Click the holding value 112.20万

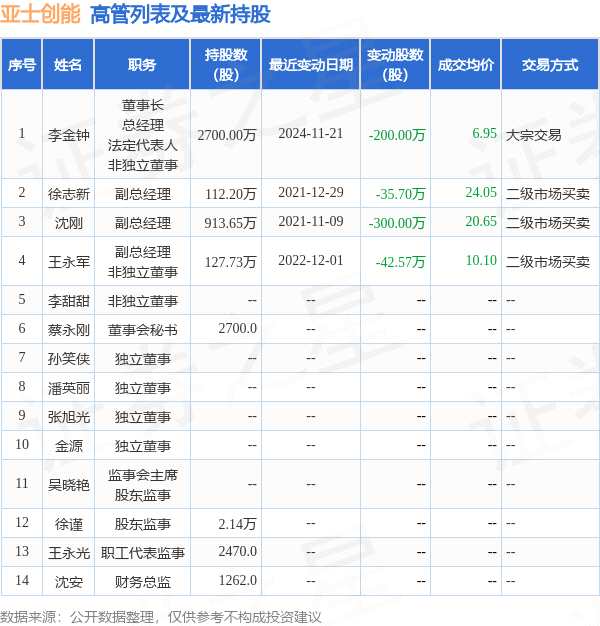230,194
